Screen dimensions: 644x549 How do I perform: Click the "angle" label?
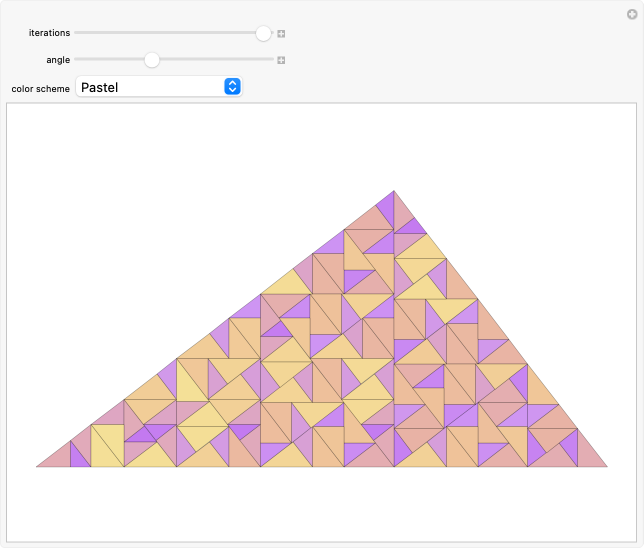point(58,60)
